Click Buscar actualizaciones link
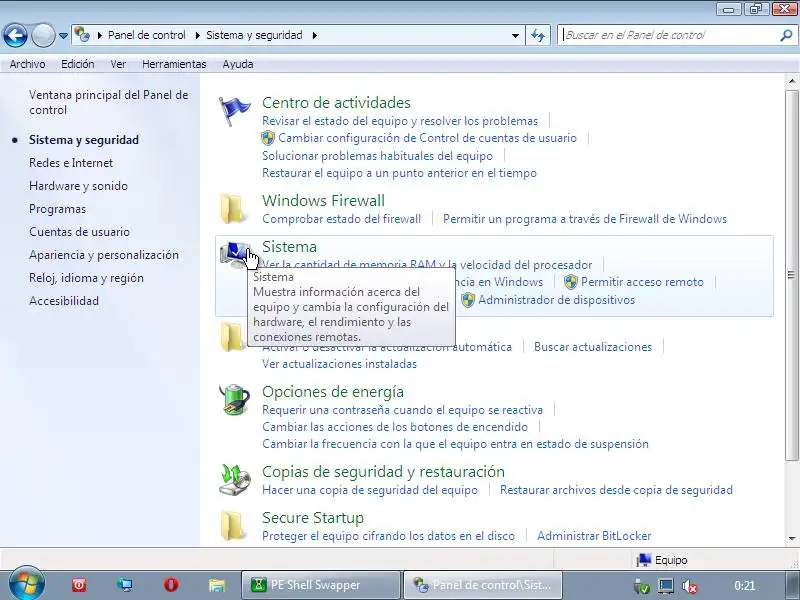Screen dimensions: 800x600 click(593, 347)
